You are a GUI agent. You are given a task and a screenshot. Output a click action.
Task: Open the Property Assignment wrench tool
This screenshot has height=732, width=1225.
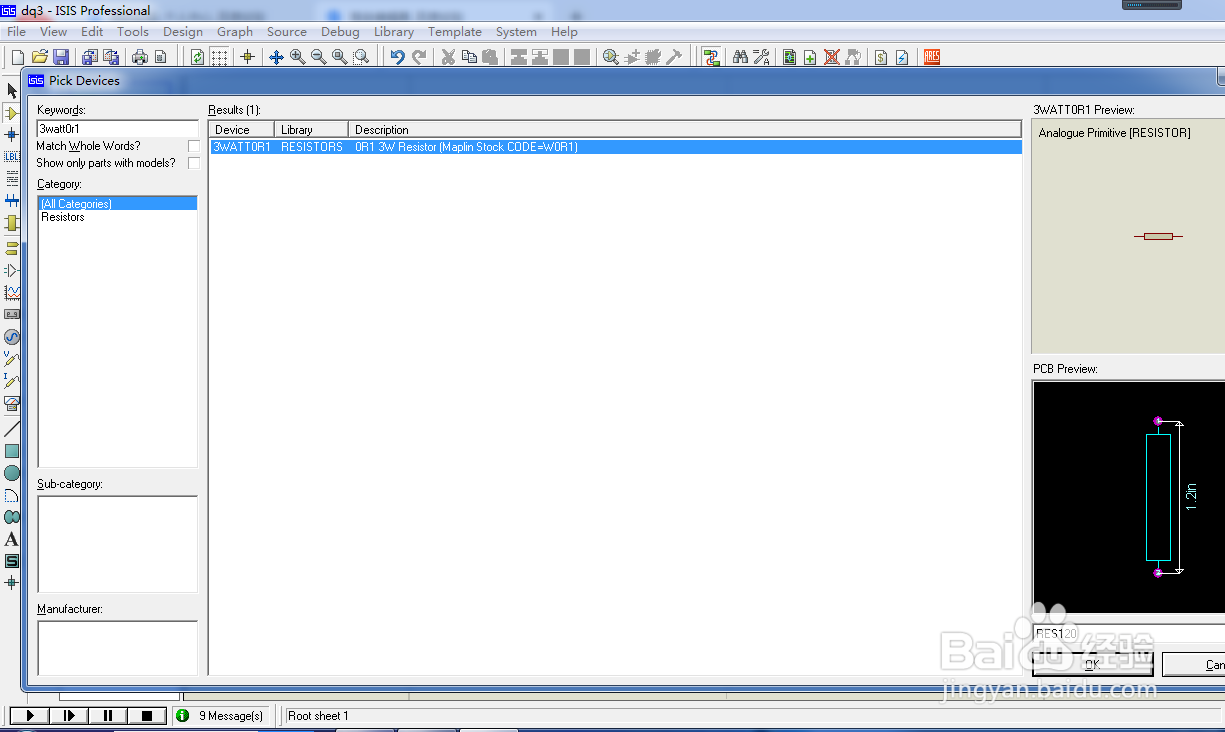(761, 57)
